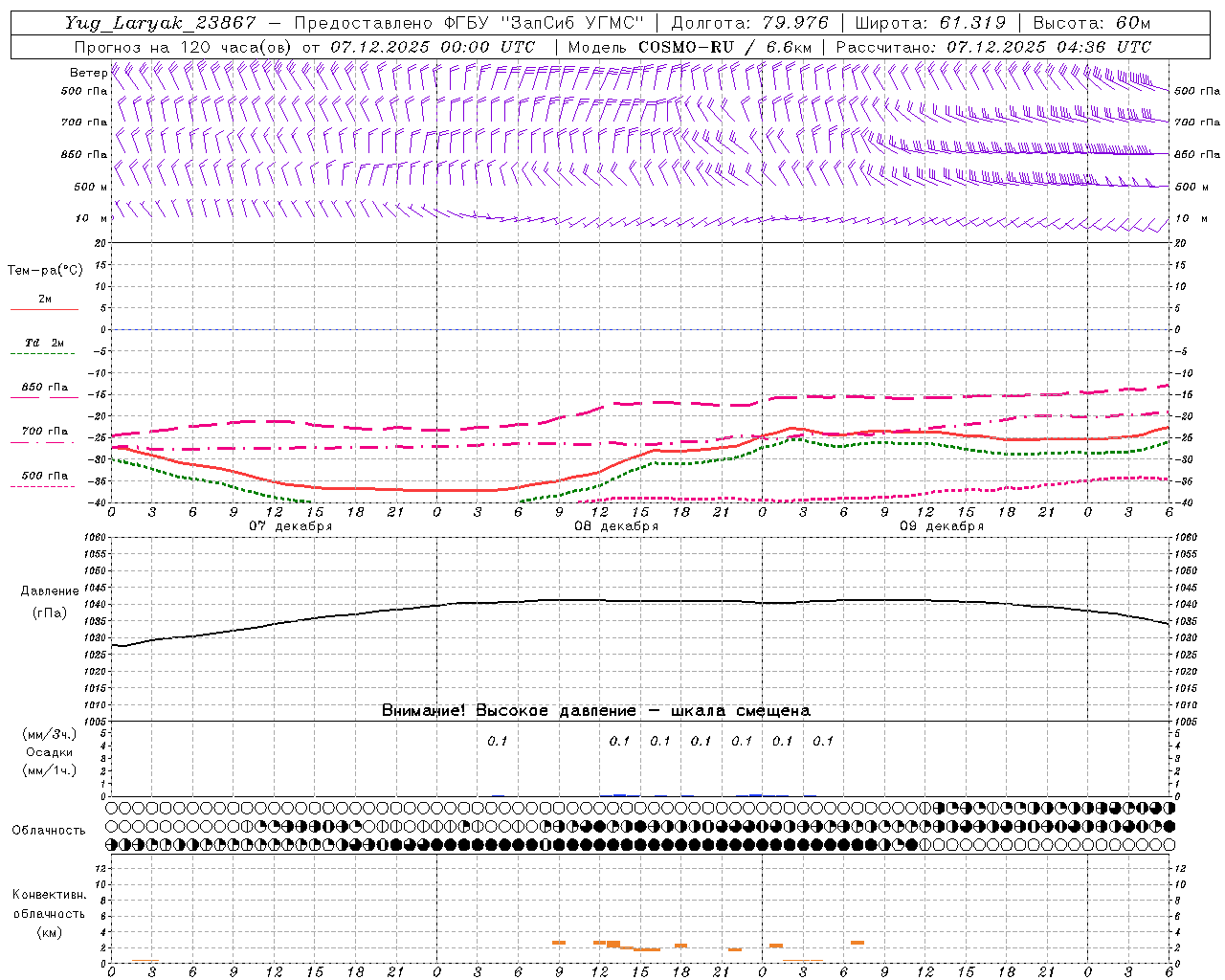This screenshot has height=980, width=1225.
Task: Click the 700 гПа dash-dot legend entry
Action: click(x=44, y=432)
